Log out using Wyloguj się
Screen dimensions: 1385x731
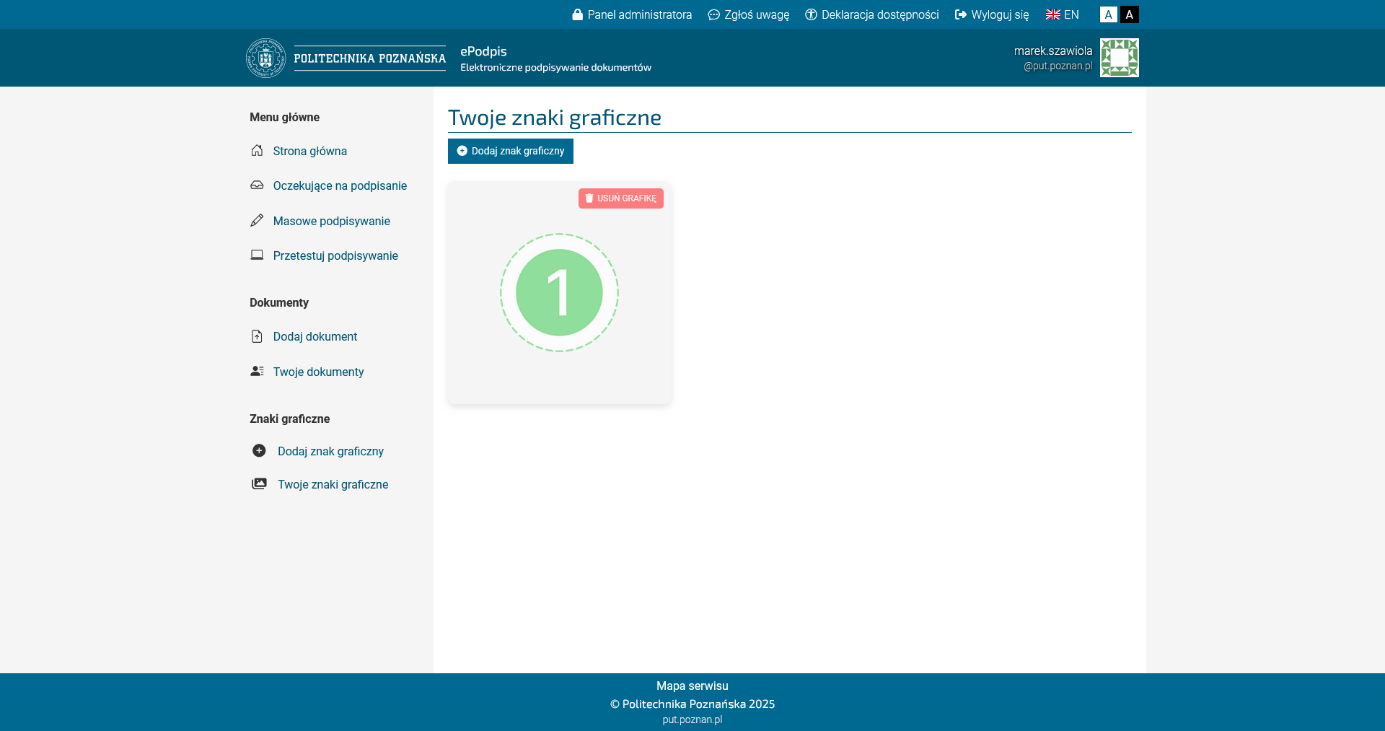point(992,15)
